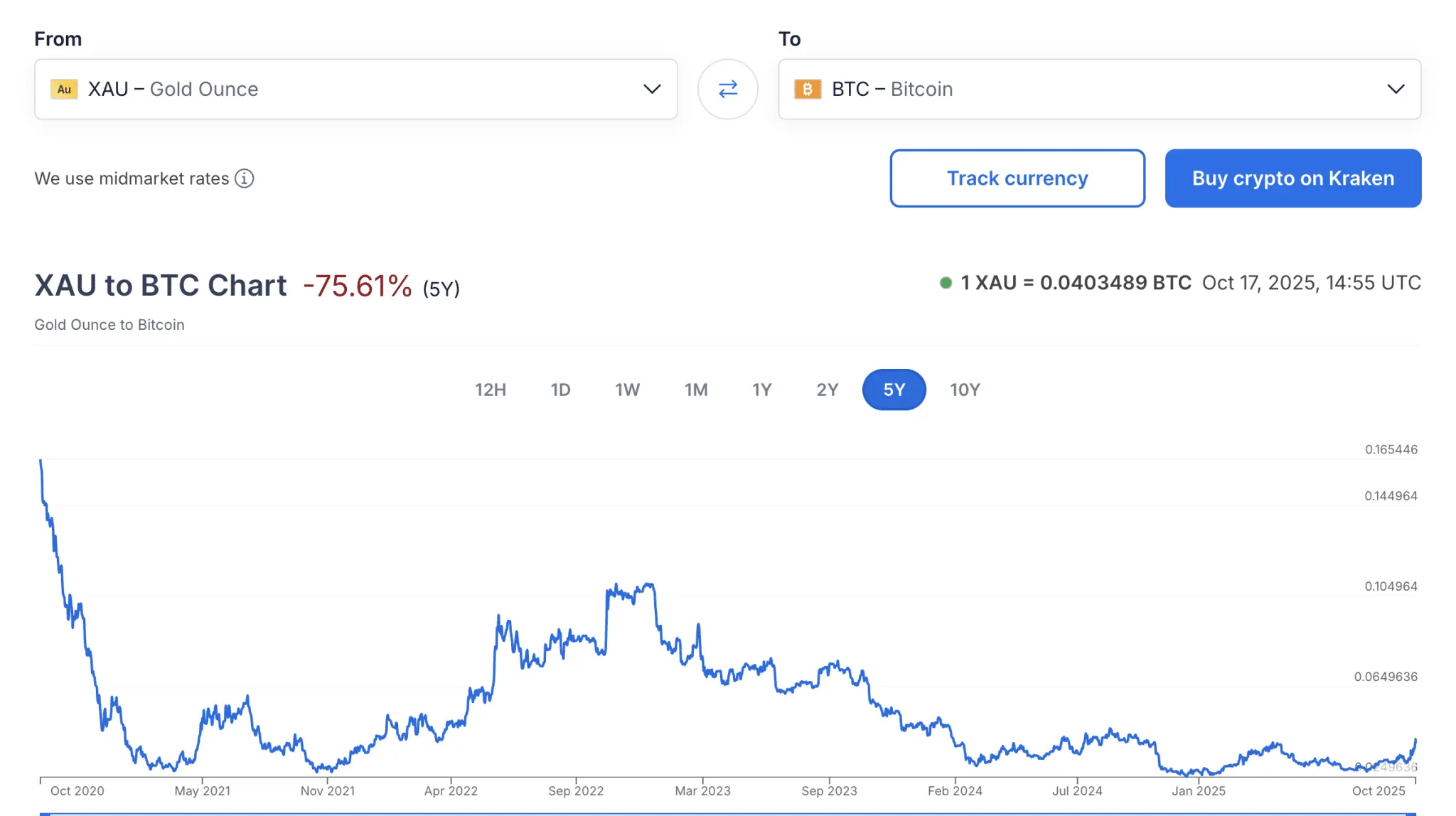
Task: Click Buy crypto on Kraken button
Action: pos(1292,178)
